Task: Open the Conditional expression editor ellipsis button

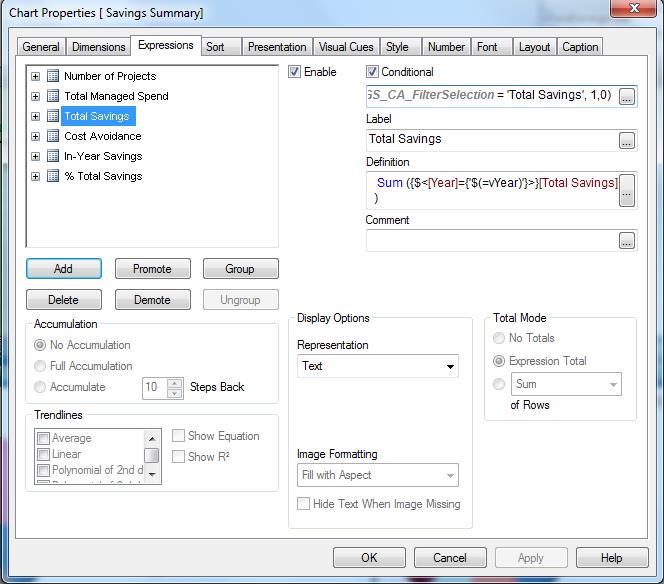Action: pyautogui.click(x=627, y=96)
